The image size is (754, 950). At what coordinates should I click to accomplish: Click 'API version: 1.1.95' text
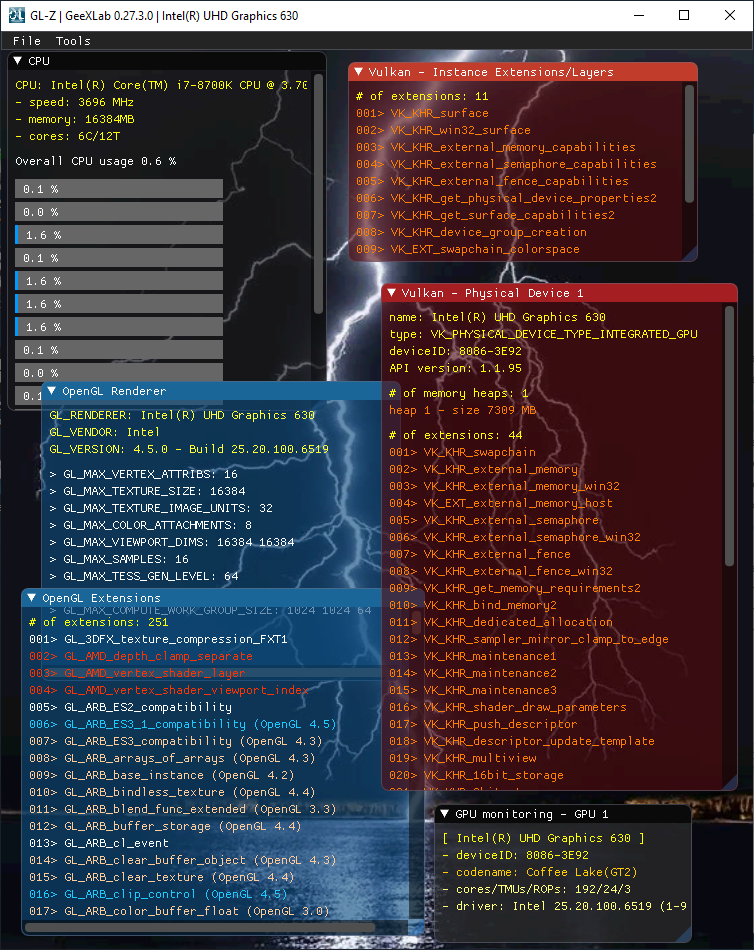455,368
